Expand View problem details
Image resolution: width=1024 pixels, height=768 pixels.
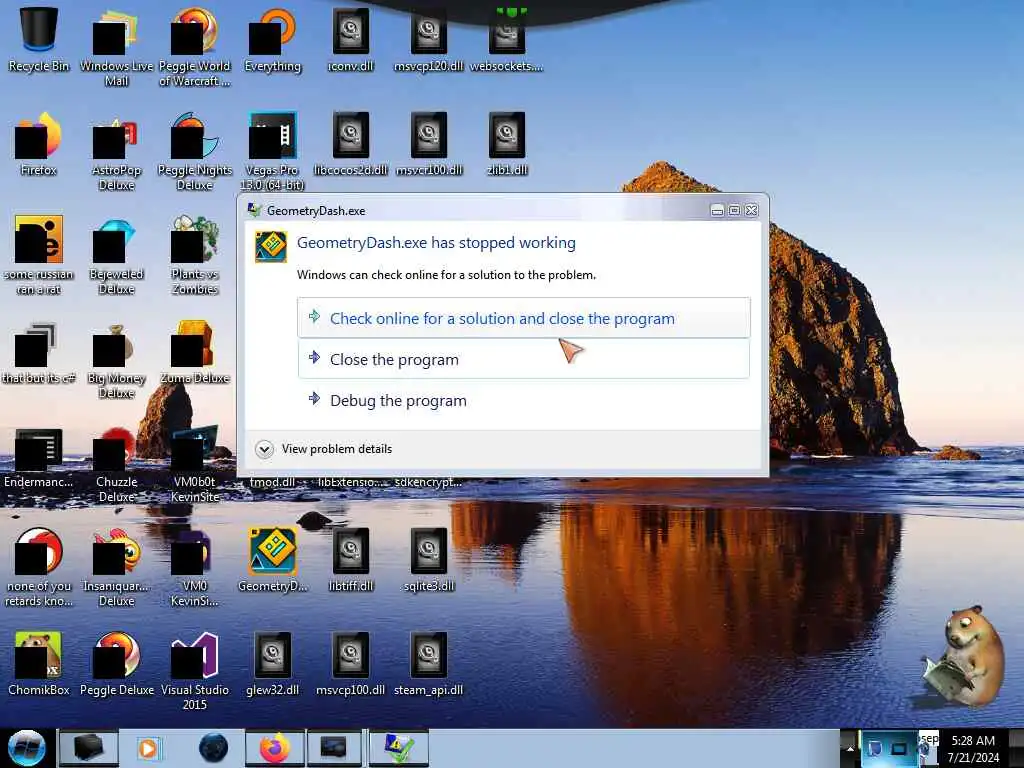(325, 449)
